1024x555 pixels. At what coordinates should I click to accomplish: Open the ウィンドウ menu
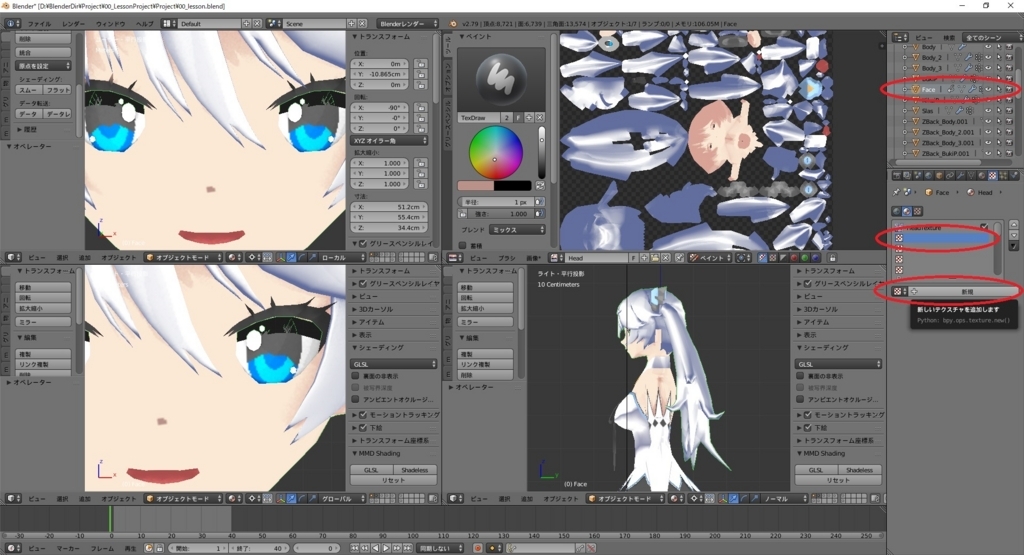pos(110,24)
